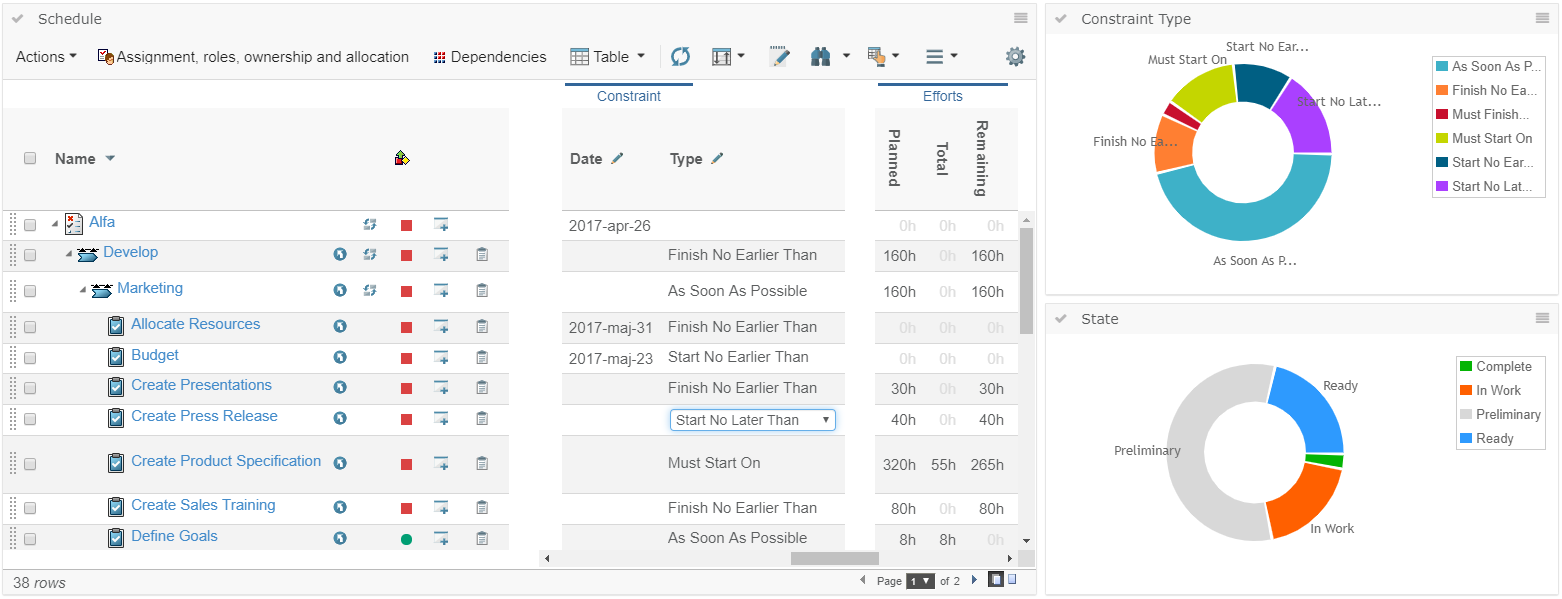
Task: Check the select-all checkbox beside Name header
Action: pyautogui.click(x=30, y=158)
